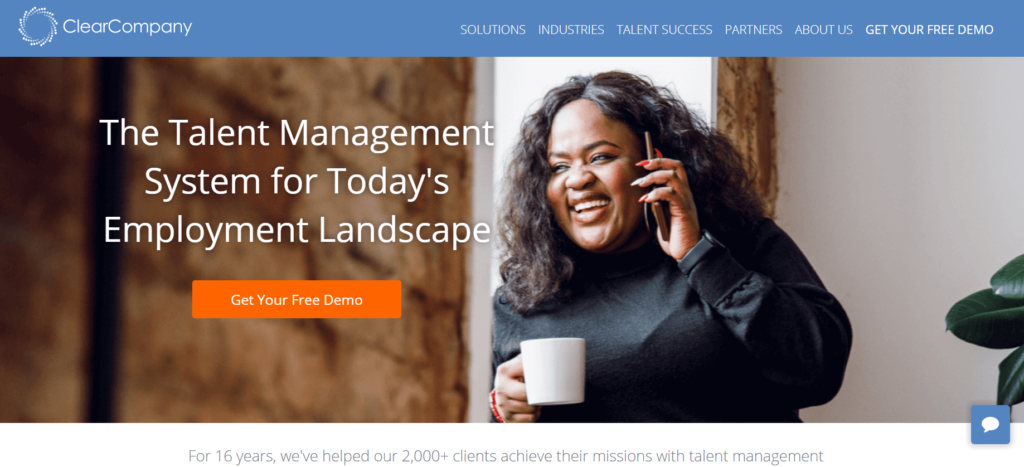Screen dimensions: 1024x467
Task: Open the Industries menu
Action: coord(571,29)
